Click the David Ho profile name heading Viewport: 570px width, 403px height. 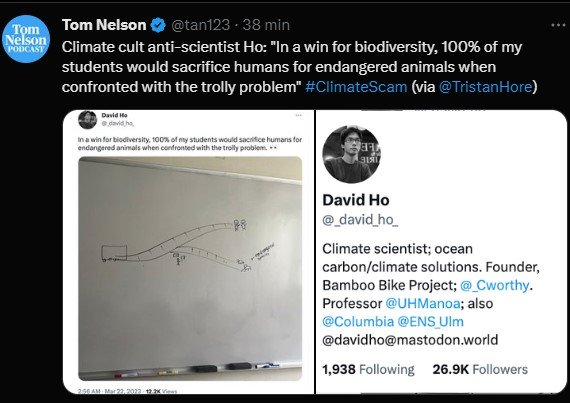click(356, 200)
